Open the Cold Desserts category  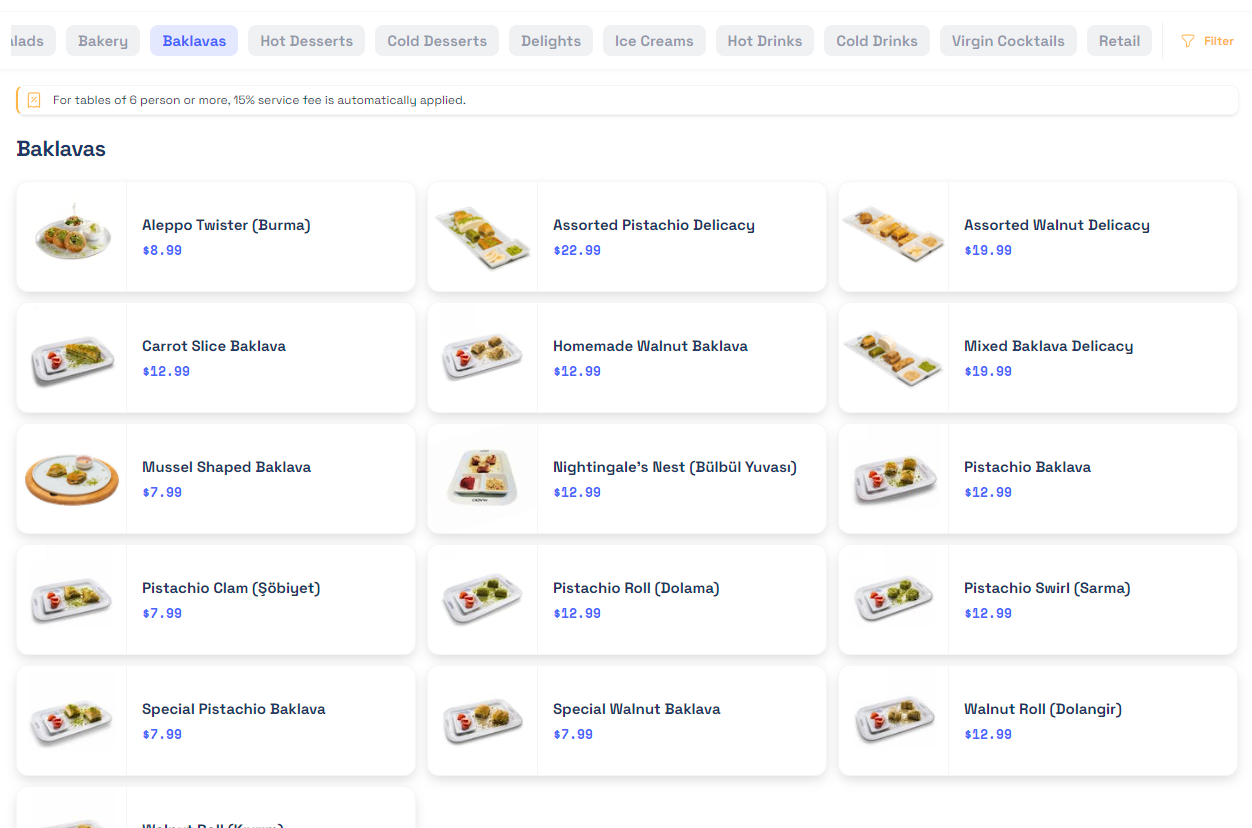point(437,41)
